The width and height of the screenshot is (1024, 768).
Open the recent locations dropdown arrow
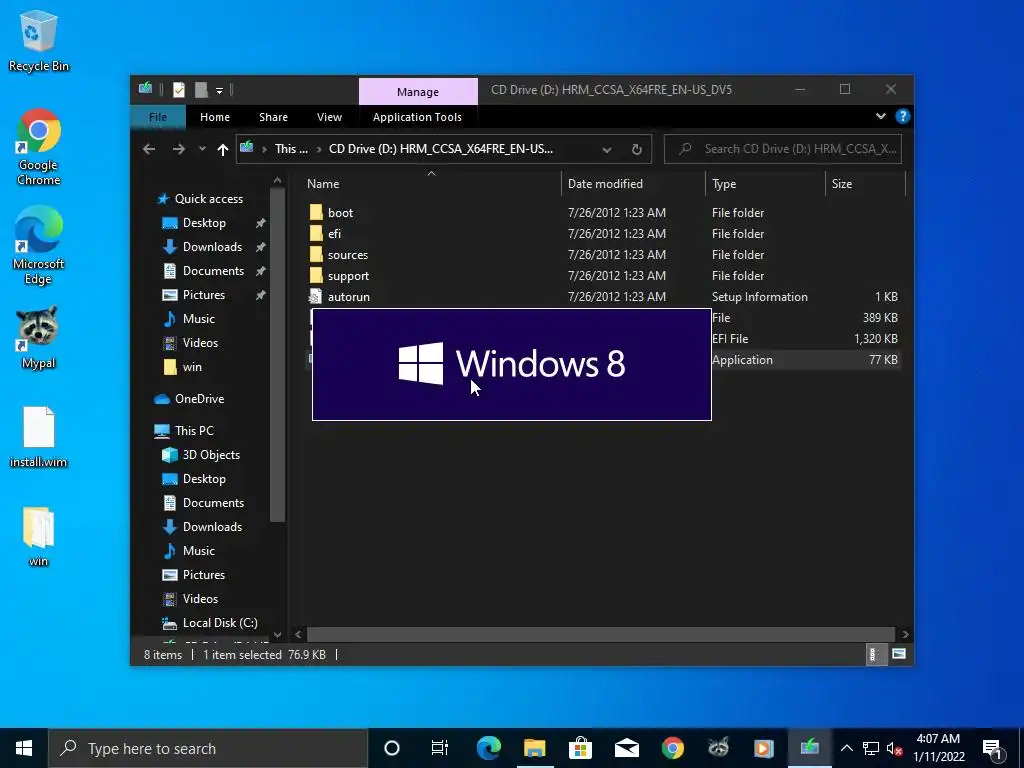pyautogui.click(x=202, y=149)
